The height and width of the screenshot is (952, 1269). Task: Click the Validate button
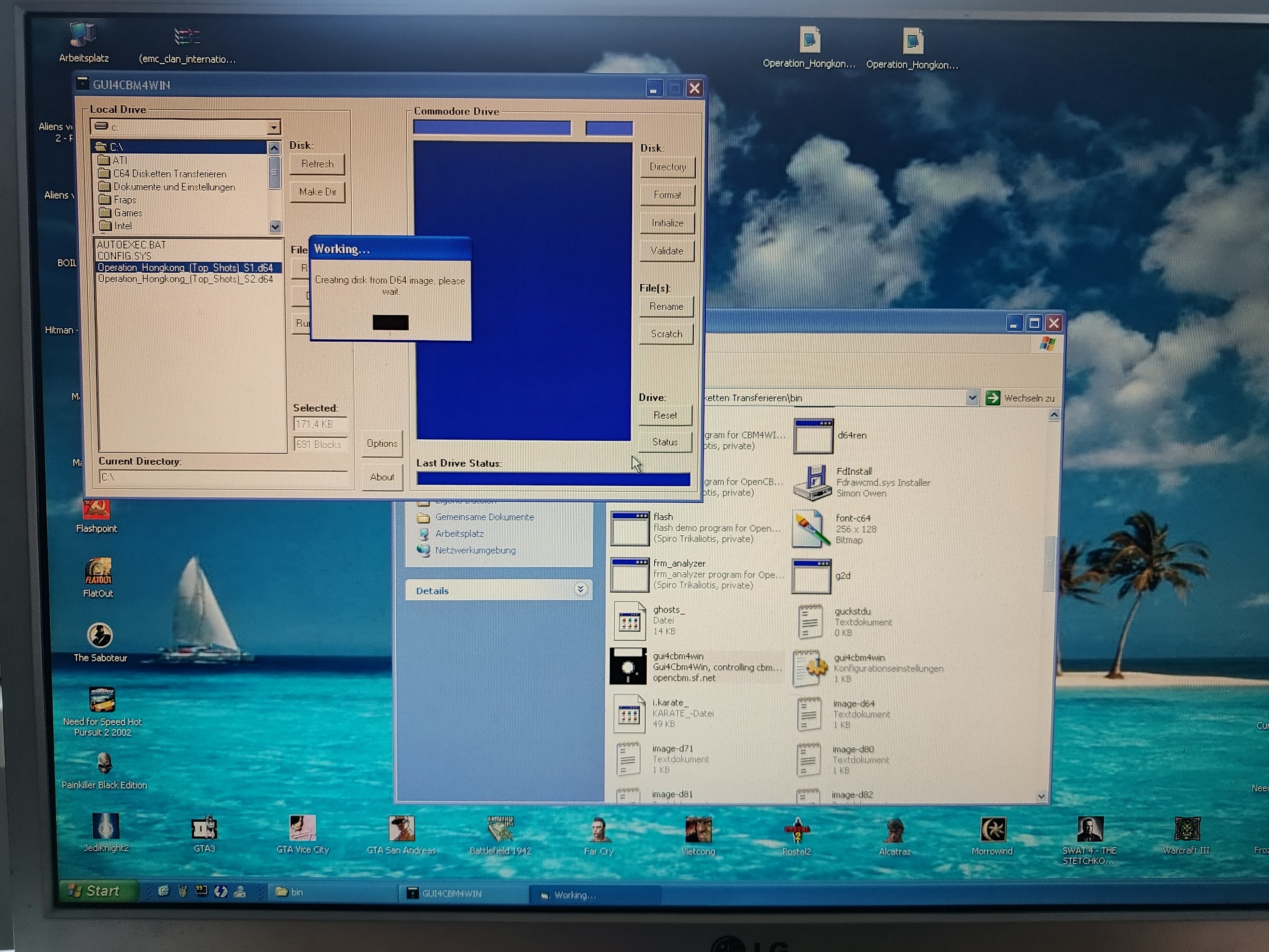click(667, 251)
